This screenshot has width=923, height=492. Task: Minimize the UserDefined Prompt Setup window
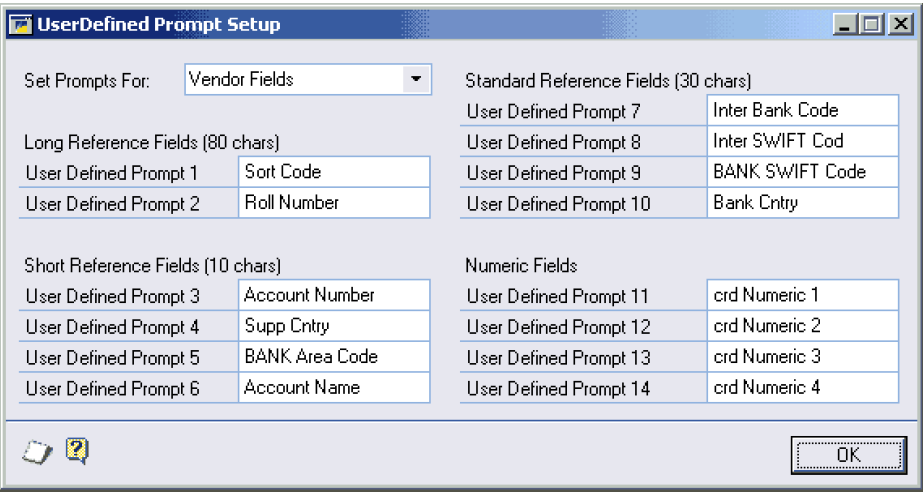click(x=849, y=25)
